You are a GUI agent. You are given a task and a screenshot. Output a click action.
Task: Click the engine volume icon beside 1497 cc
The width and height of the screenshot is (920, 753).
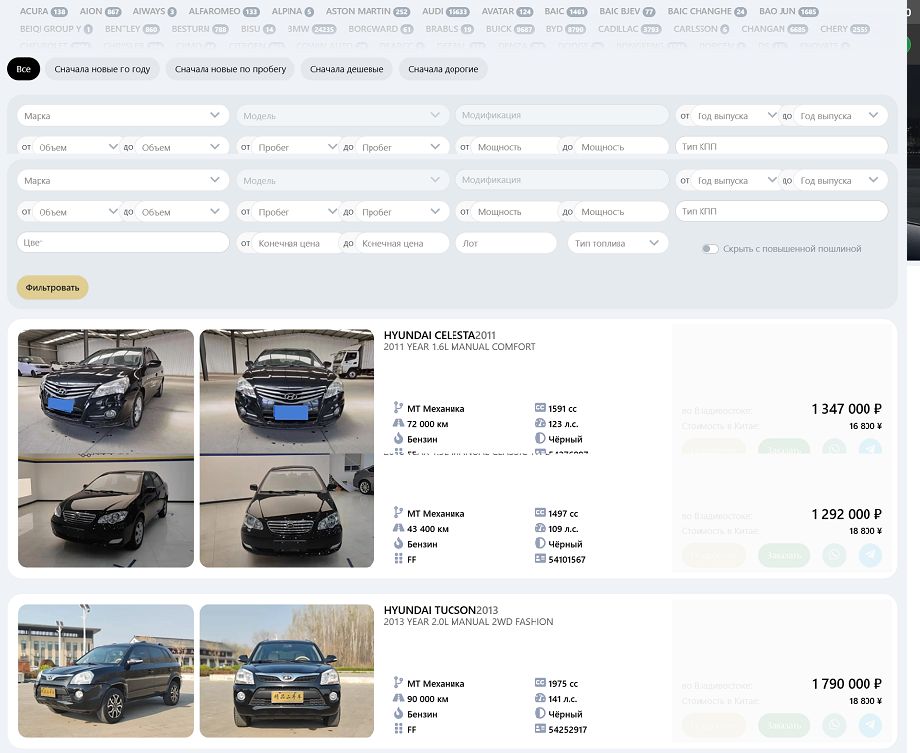point(540,513)
